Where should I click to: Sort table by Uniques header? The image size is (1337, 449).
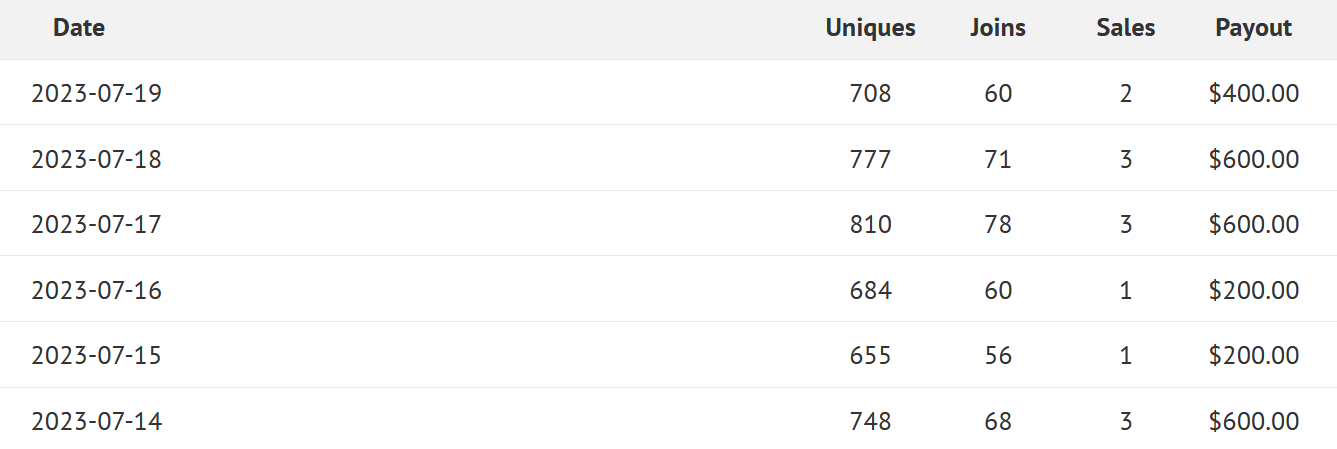coord(870,28)
